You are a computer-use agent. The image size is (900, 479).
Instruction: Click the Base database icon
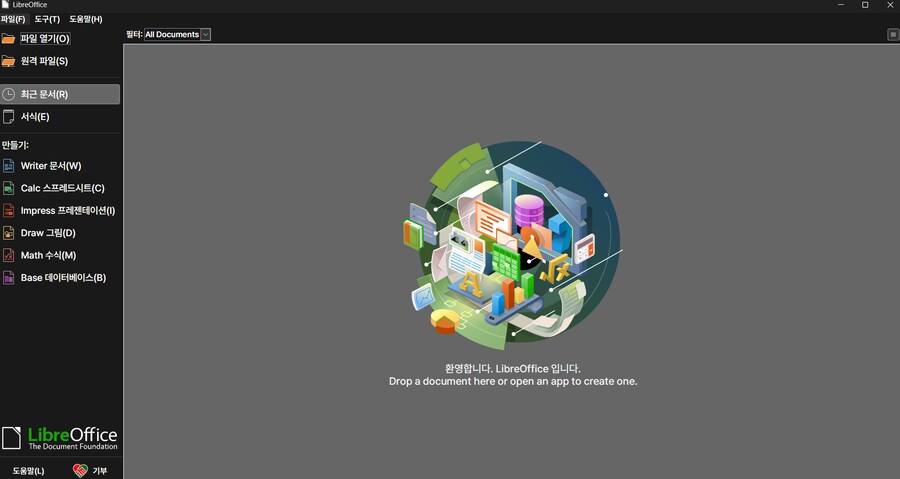(x=9, y=278)
